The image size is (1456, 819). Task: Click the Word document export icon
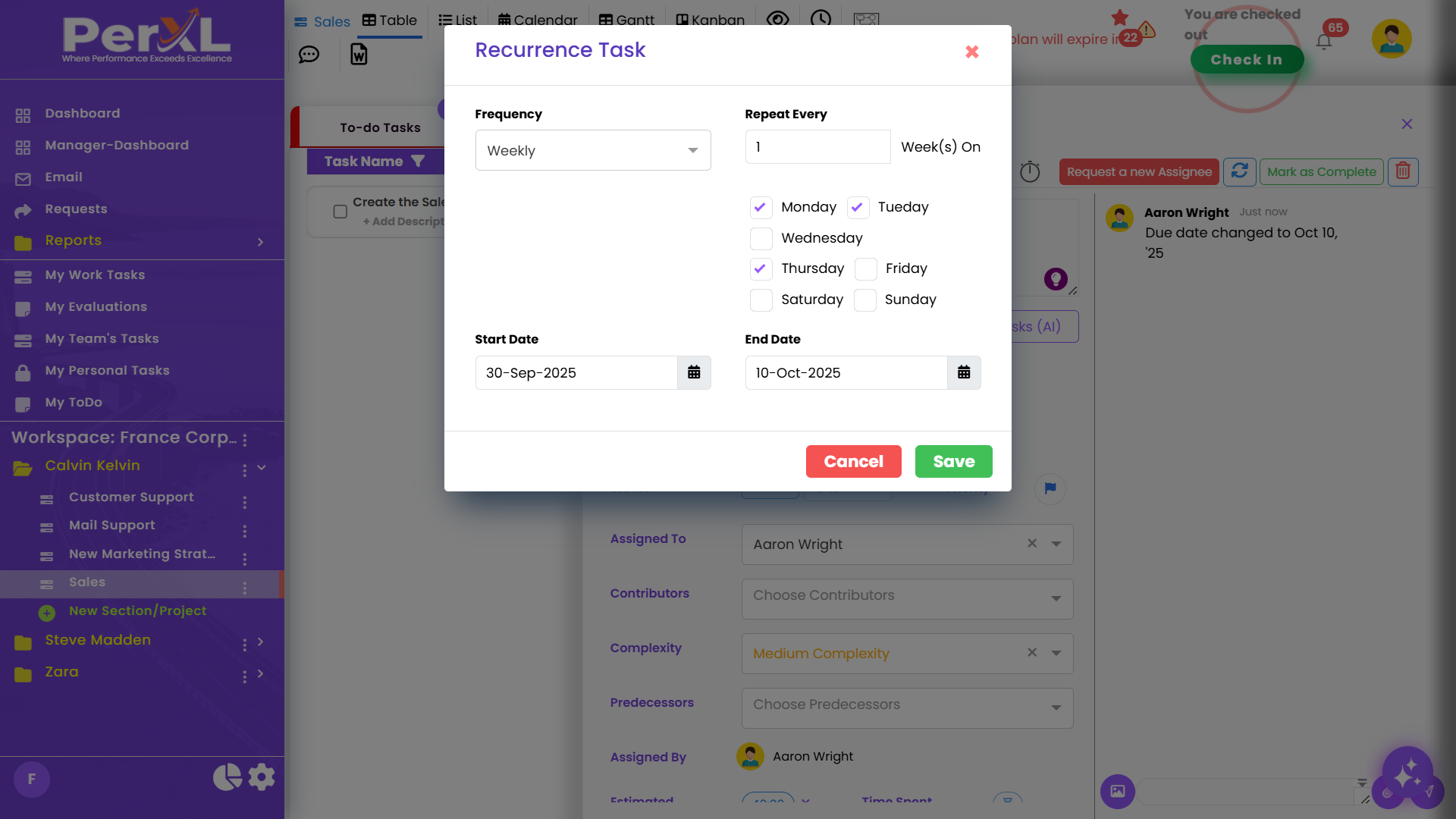pyautogui.click(x=359, y=55)
